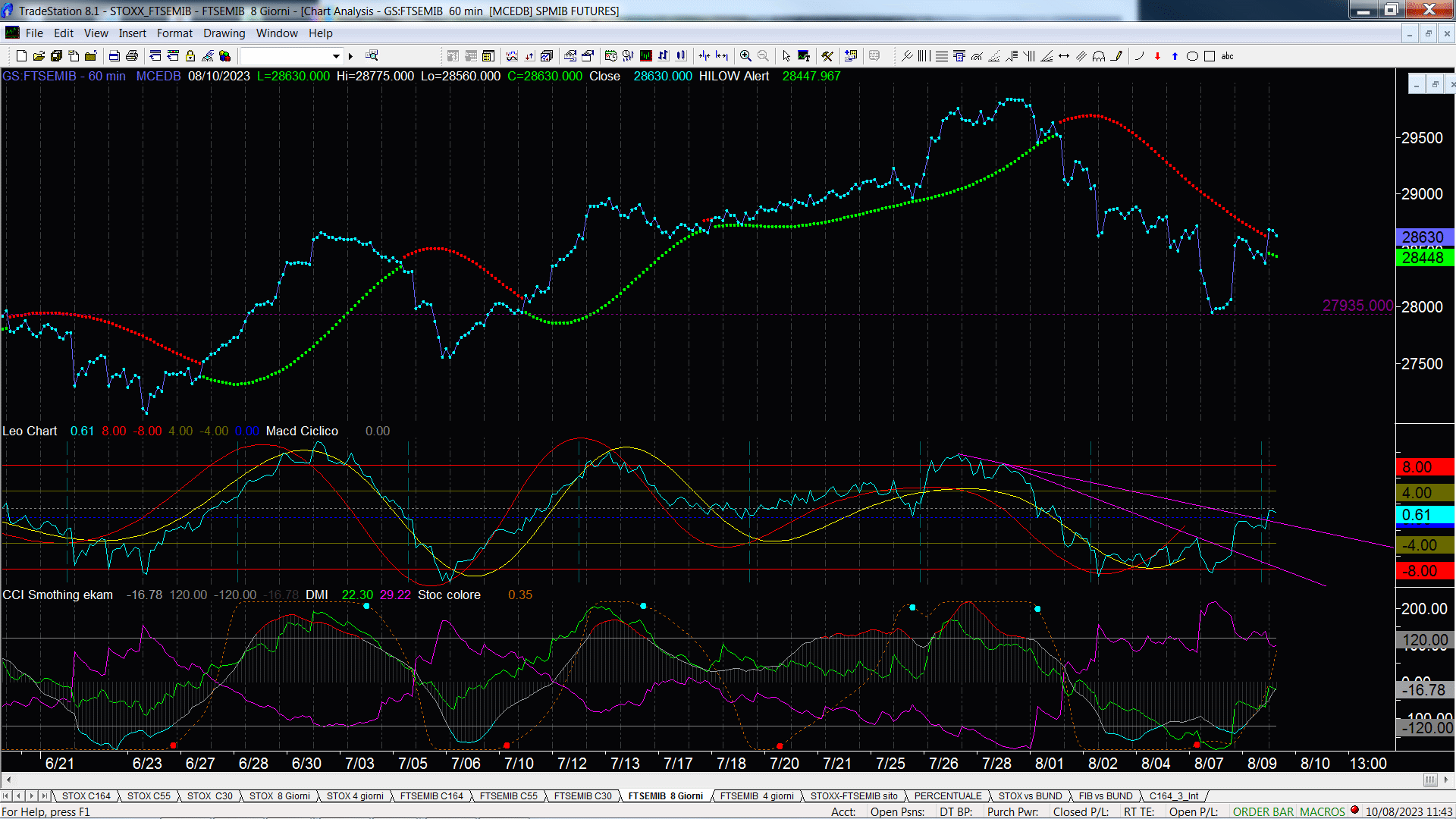The height and width of the screenshot is (819, 1456).
Task: Select the ellipse drawing tool
Action: click(1192, 55)
